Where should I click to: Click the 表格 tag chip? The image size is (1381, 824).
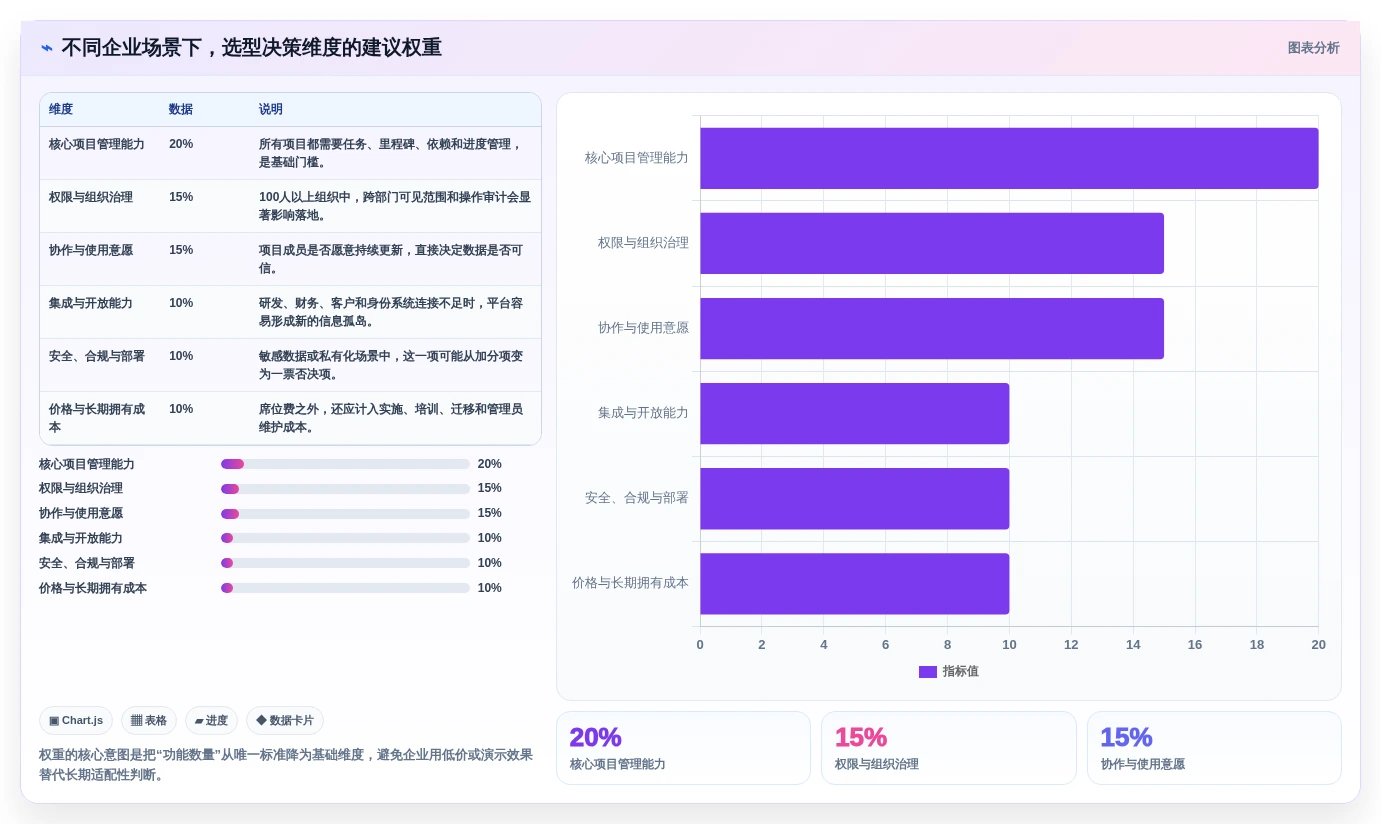click(149, 720)
